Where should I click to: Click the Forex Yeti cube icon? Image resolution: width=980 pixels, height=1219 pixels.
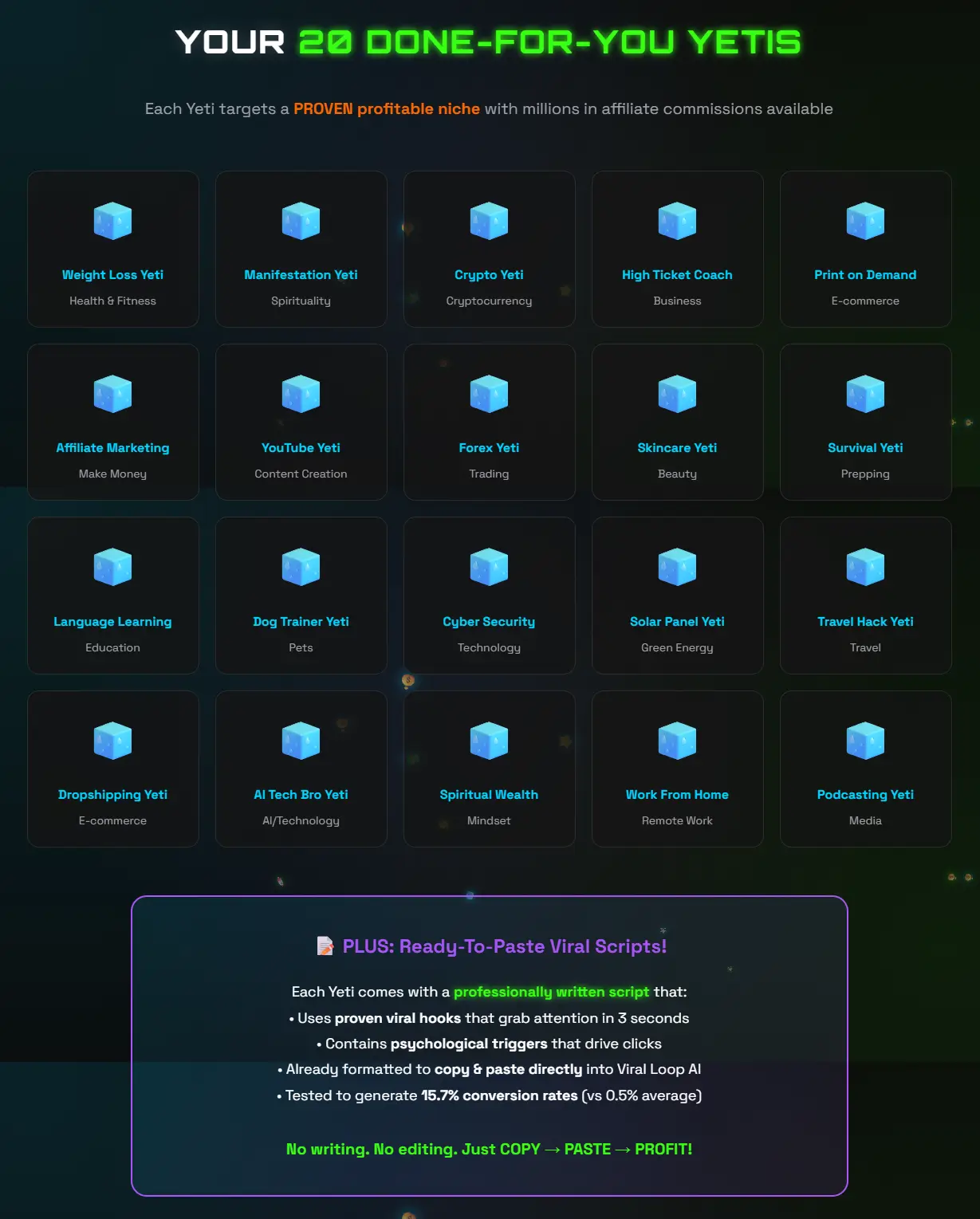pos(489,394)
